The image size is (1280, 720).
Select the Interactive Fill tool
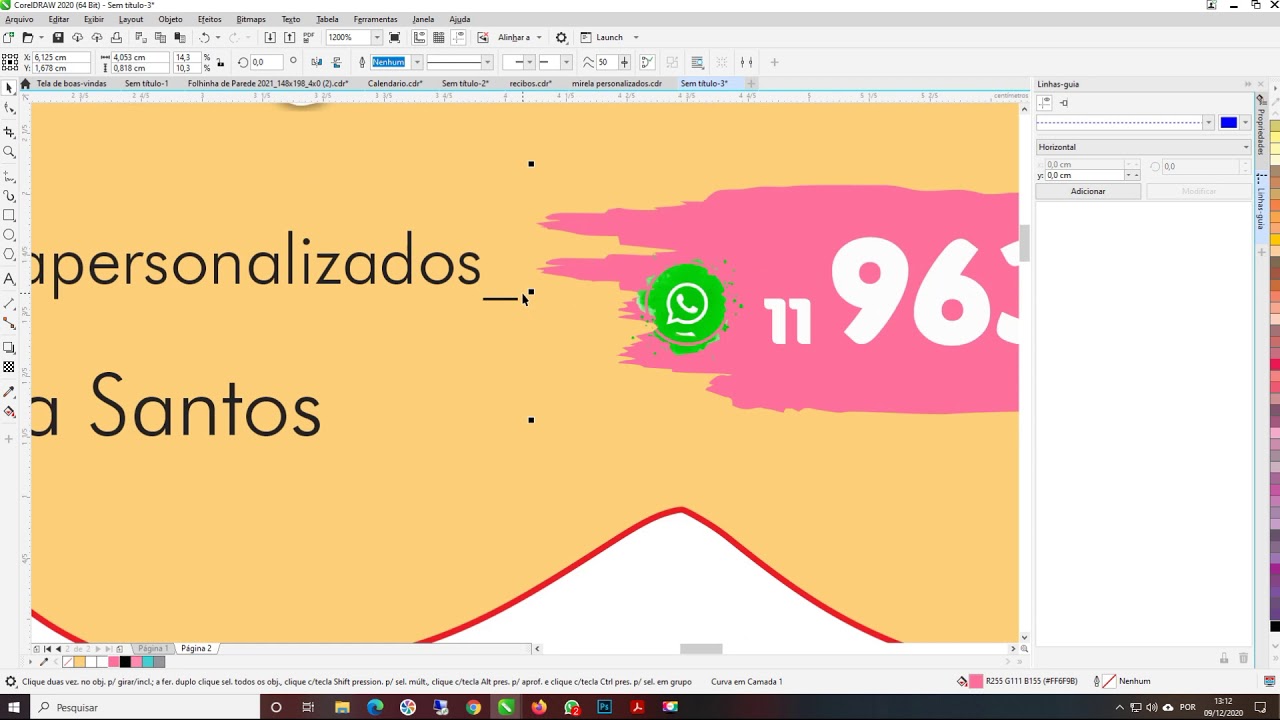(x=9, y=411)
